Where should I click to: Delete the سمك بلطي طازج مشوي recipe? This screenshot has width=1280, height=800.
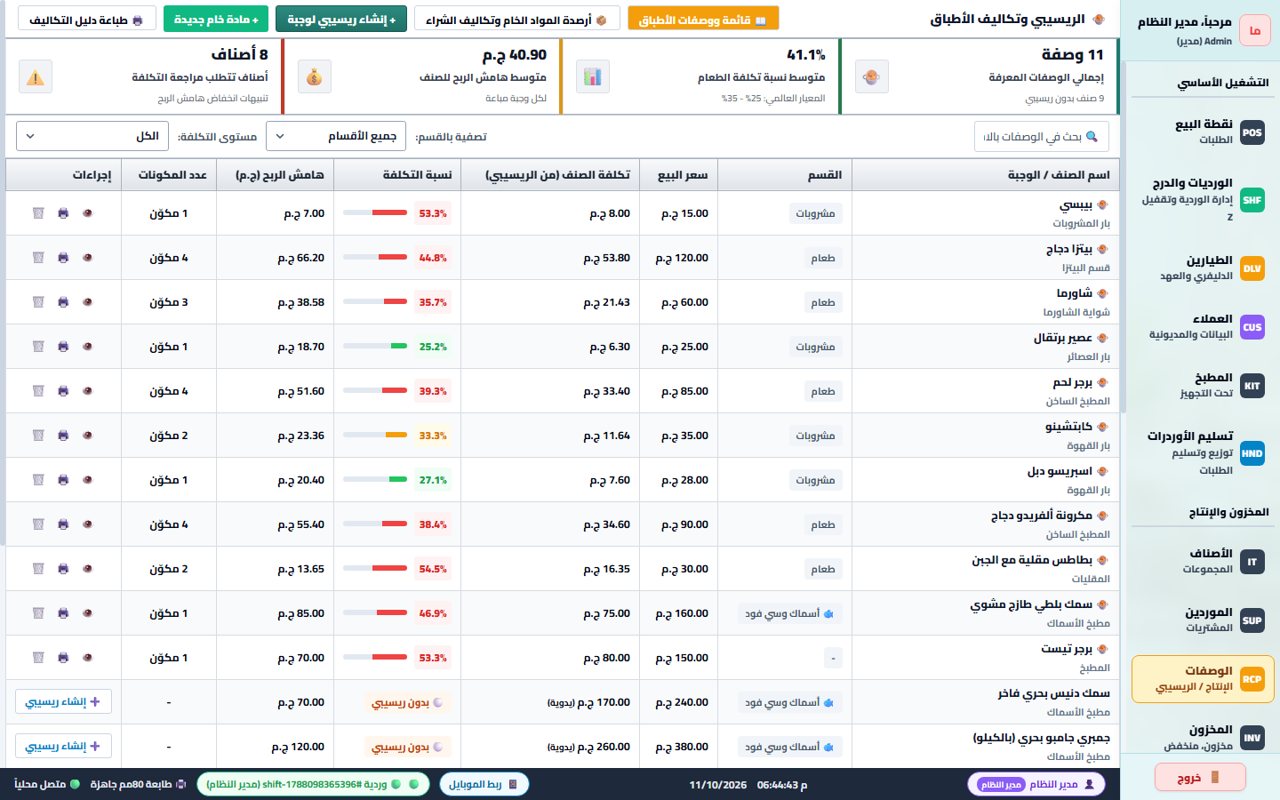tap(38, 613)
